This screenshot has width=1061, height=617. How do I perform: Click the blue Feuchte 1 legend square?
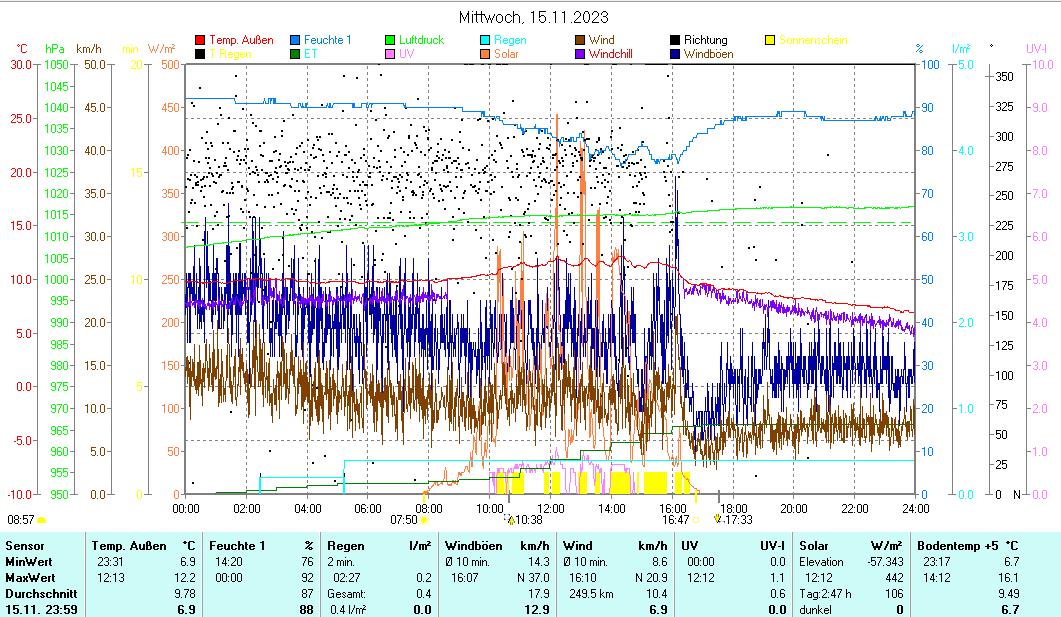[x=295, y=41]
